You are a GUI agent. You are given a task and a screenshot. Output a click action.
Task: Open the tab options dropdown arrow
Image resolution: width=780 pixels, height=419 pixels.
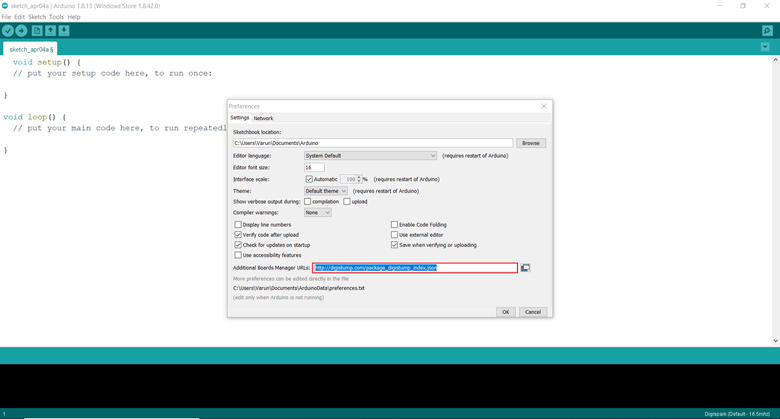765,47
